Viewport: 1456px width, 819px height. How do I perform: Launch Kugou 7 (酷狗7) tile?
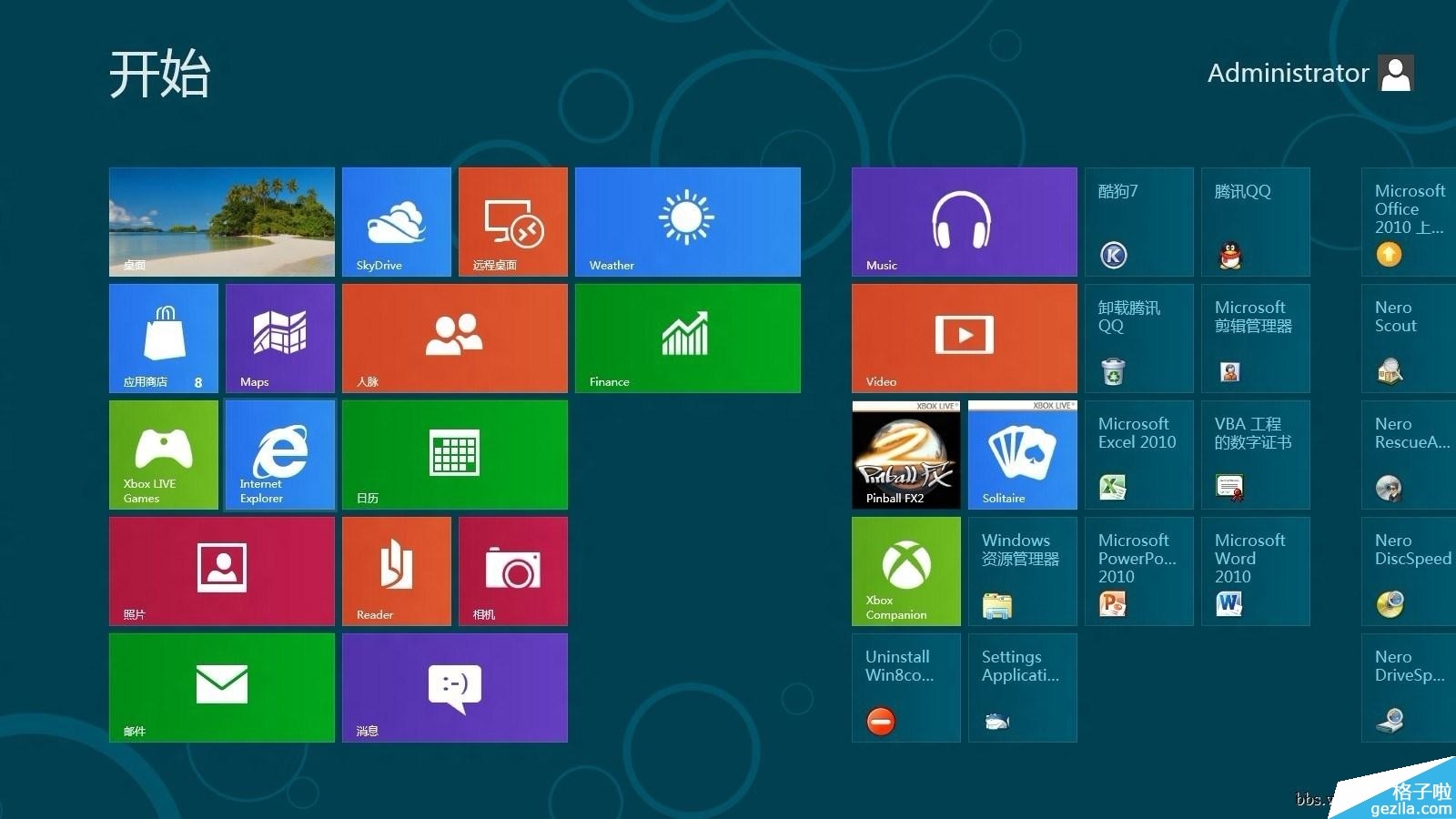pos(1139,222)
